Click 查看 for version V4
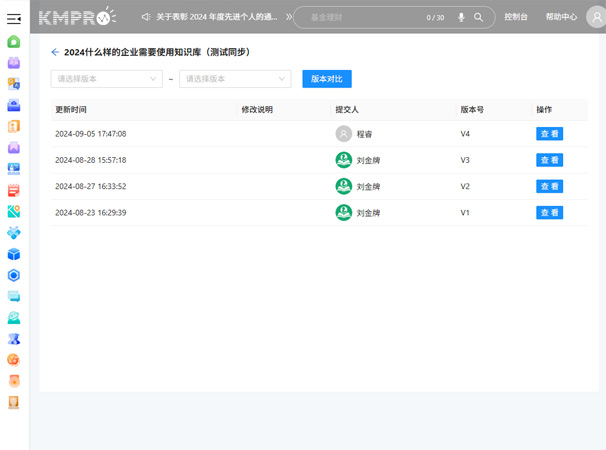This screenshot has width=606, height=450. [549, 134]
